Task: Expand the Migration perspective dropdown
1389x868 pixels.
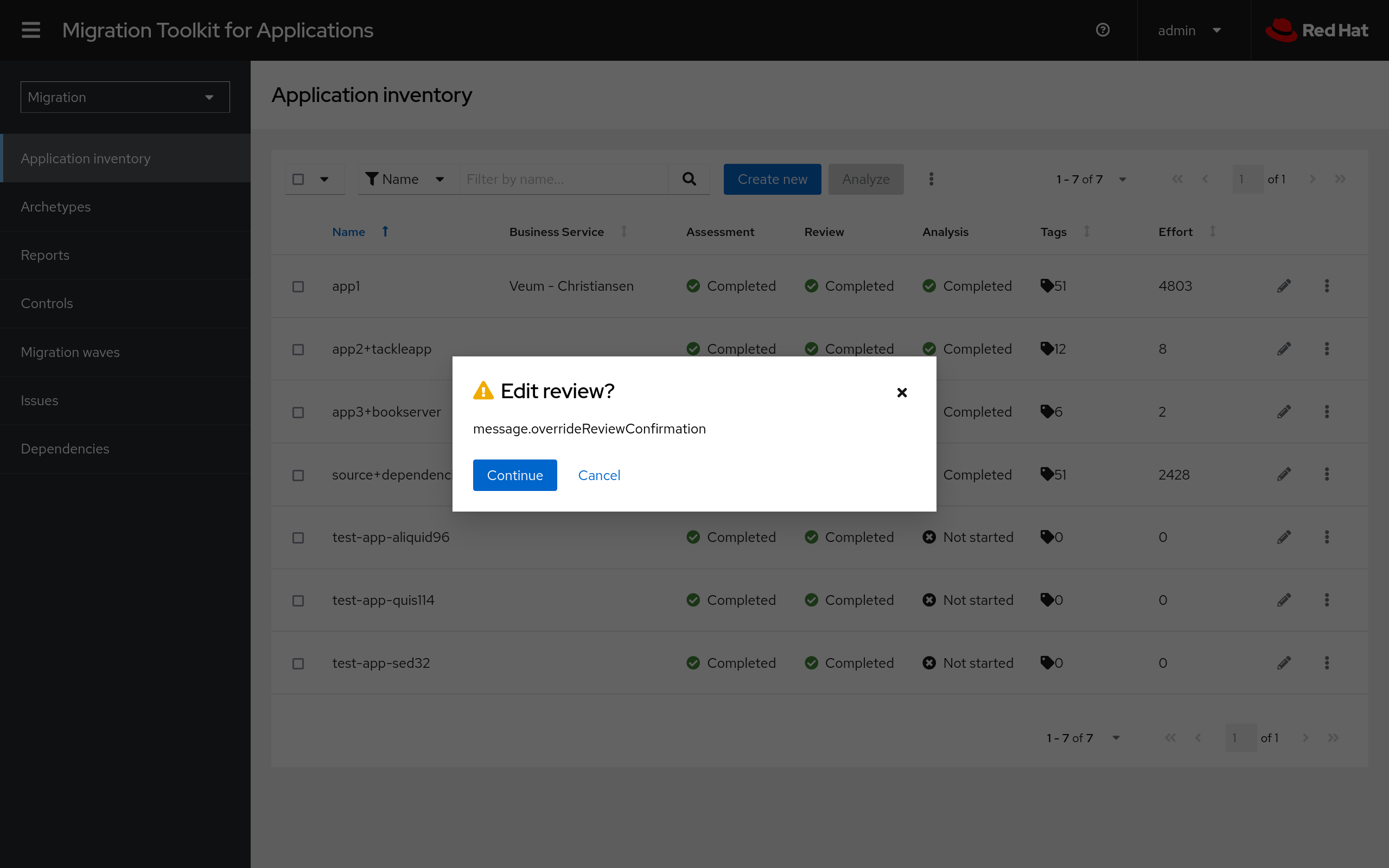Action: [x=125, y=97]
